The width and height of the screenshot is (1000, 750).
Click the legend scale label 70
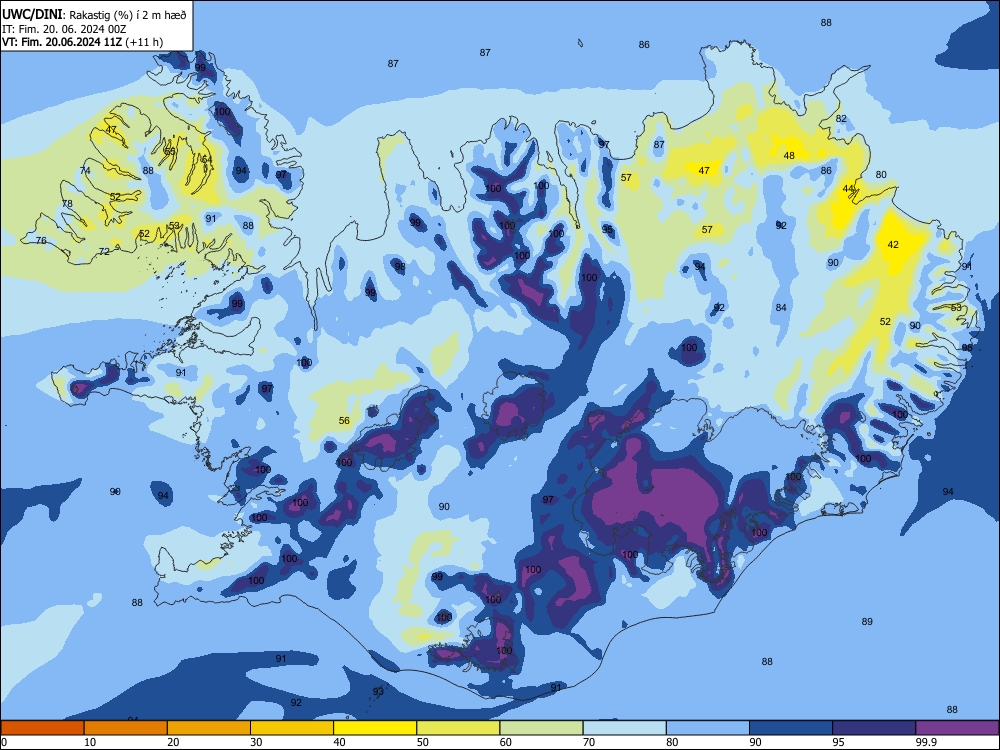click(x=589, y=742)
